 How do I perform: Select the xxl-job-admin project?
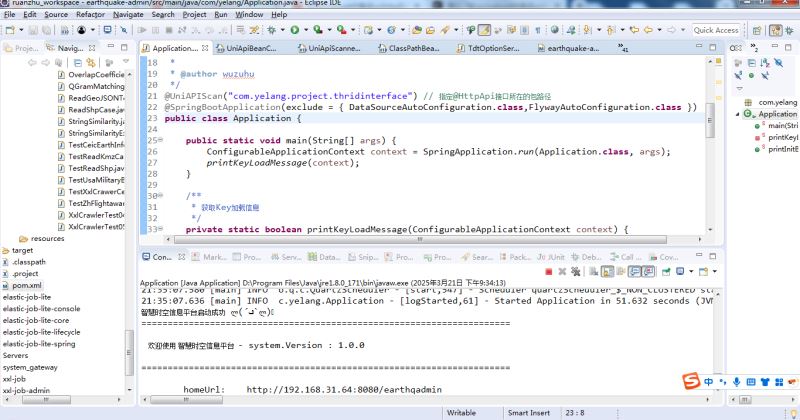[26, 390]
